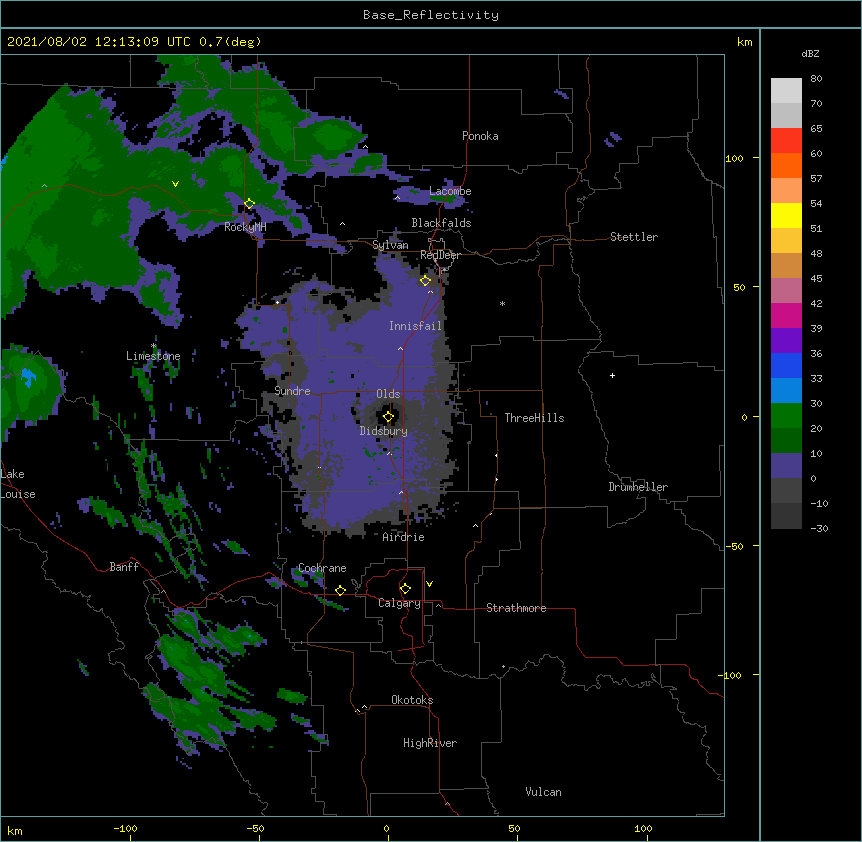Click the Strathmore label
The image size is (862, 842).
[x=516, y=608]
